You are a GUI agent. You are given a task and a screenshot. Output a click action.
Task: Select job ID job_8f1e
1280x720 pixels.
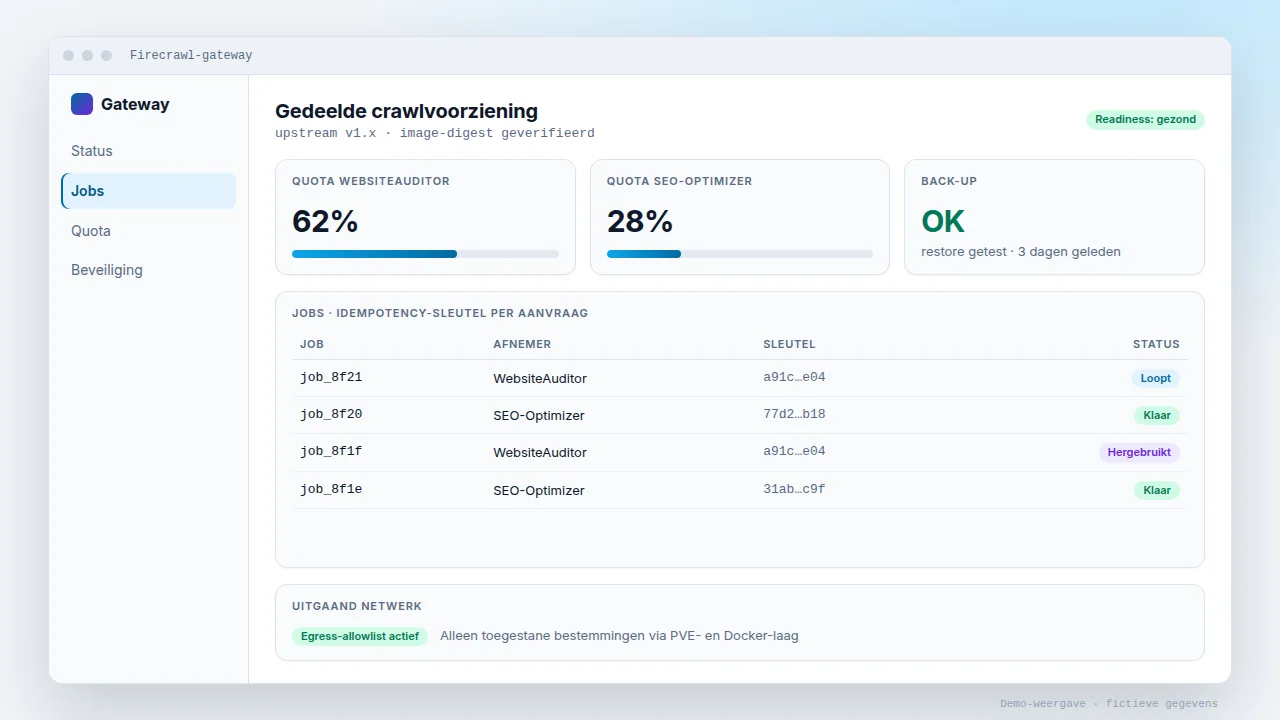(331, 490)
